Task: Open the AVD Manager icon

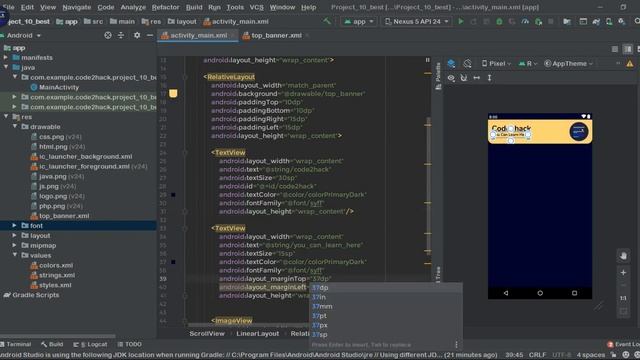Action: point(609,21)
